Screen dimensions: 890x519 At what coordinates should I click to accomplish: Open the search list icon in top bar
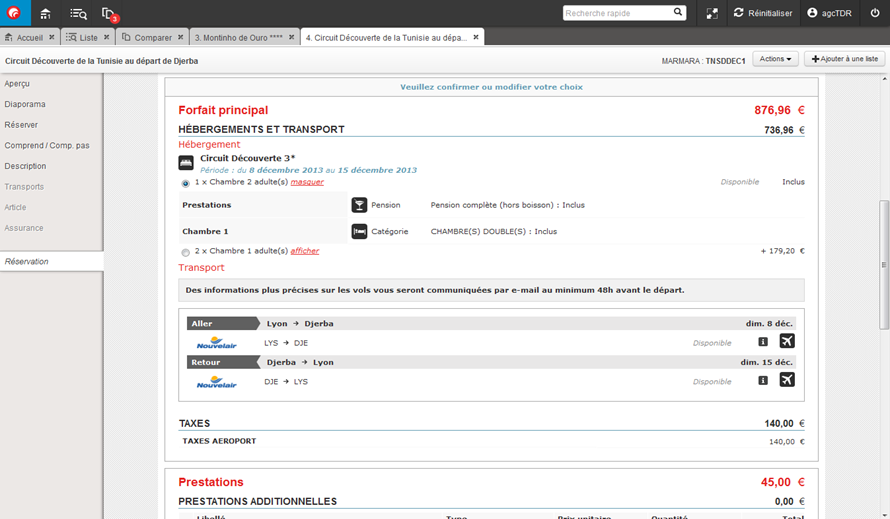[78, 13]
